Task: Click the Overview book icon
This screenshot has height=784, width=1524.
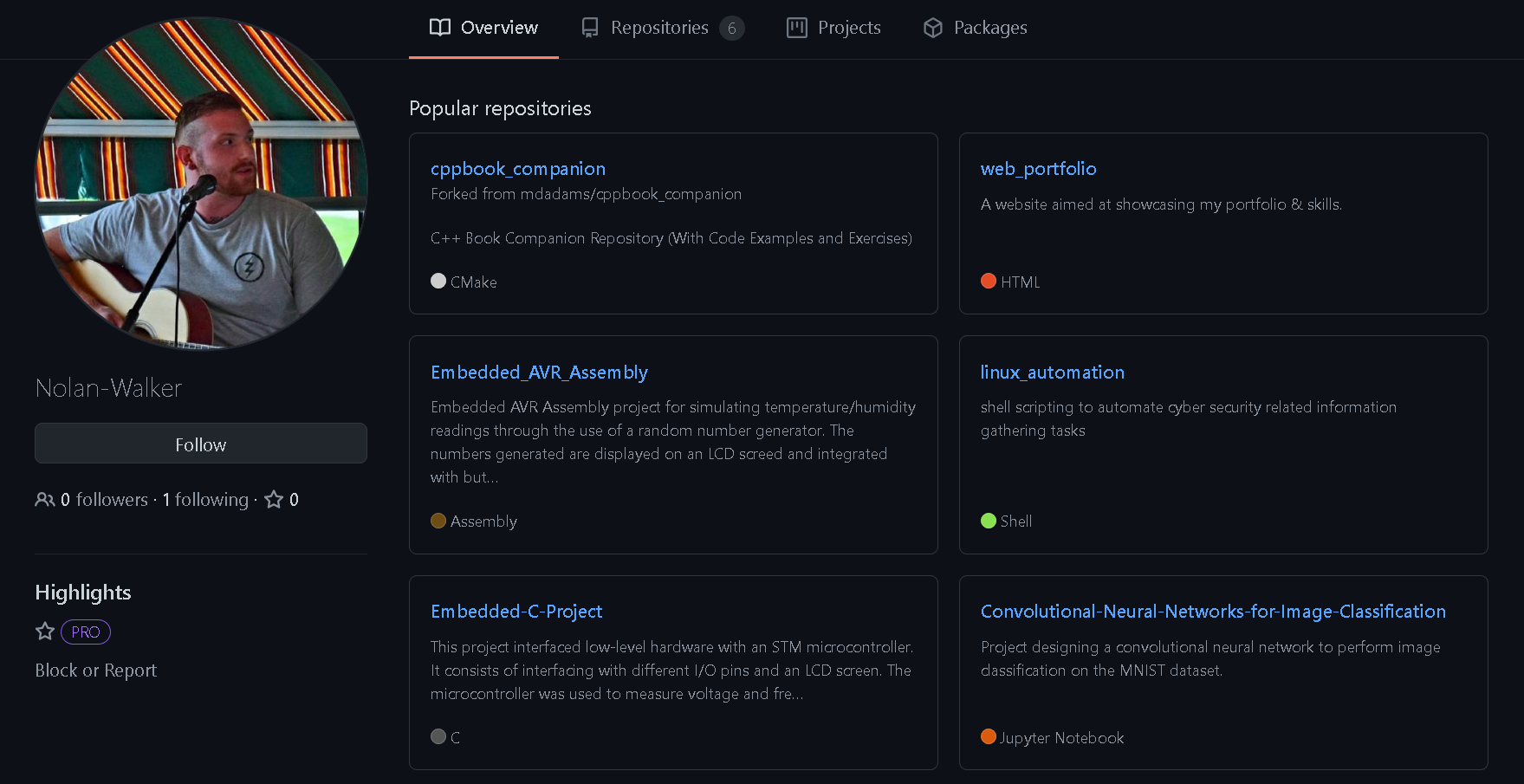Action: click(440, 28)
